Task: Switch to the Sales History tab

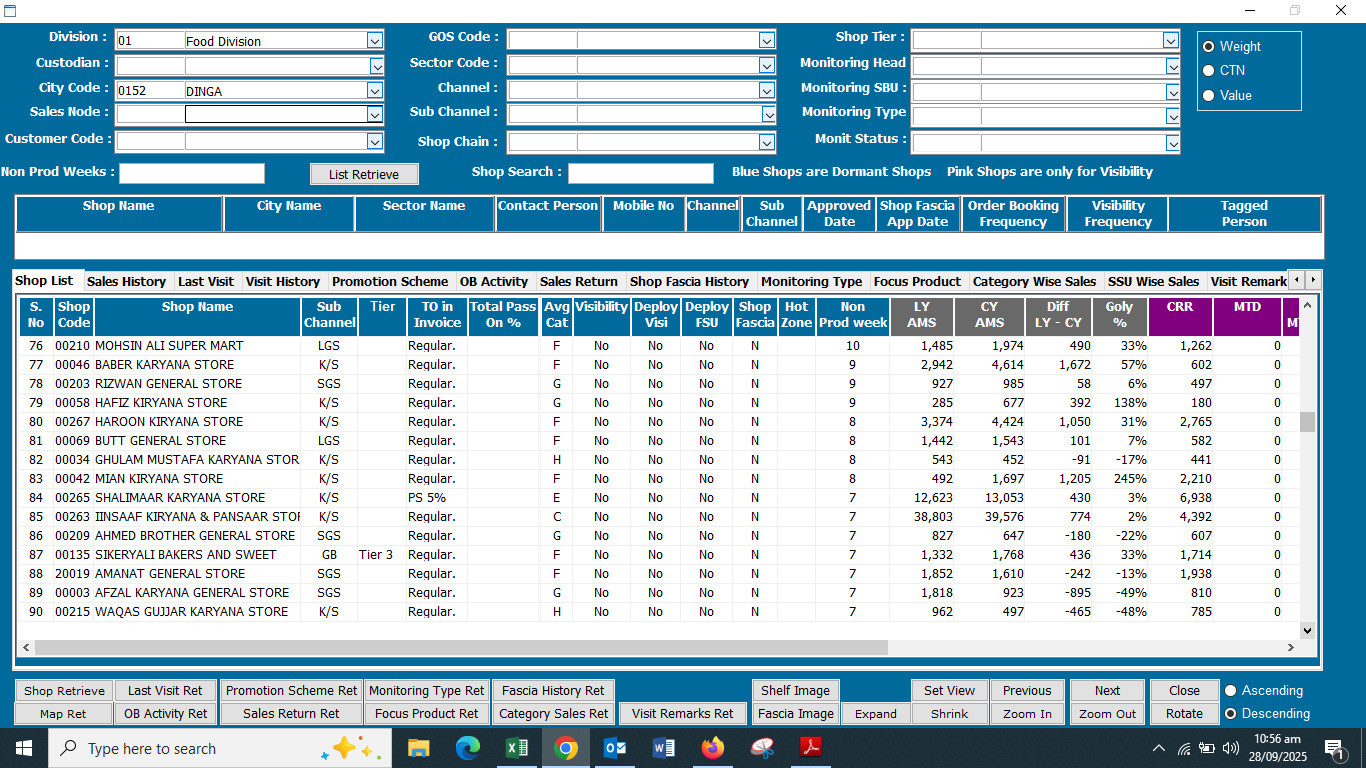Action: coord(126,282)
